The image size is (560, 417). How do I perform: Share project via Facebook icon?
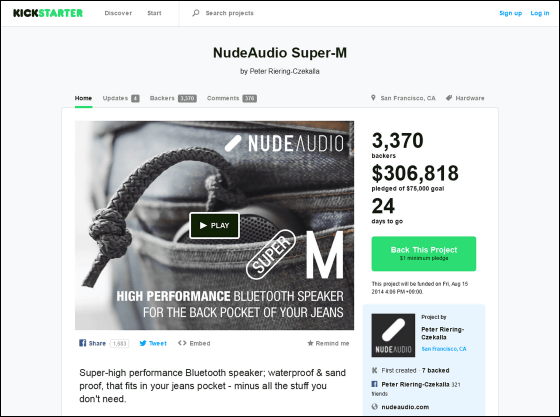pos(82,343)
